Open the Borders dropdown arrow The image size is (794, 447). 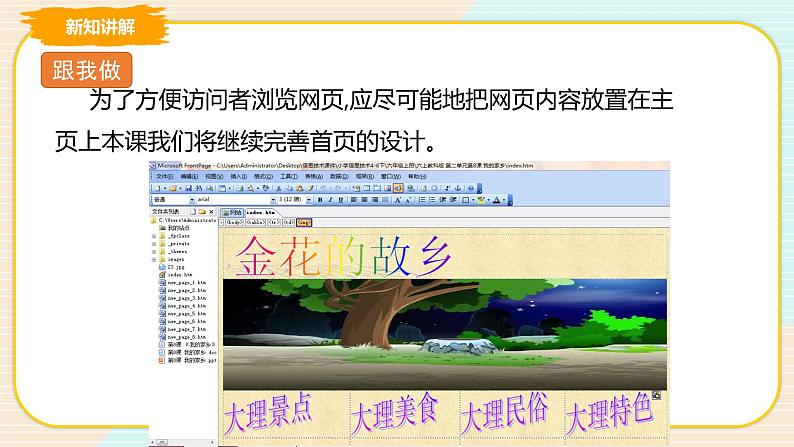(473, 200)
